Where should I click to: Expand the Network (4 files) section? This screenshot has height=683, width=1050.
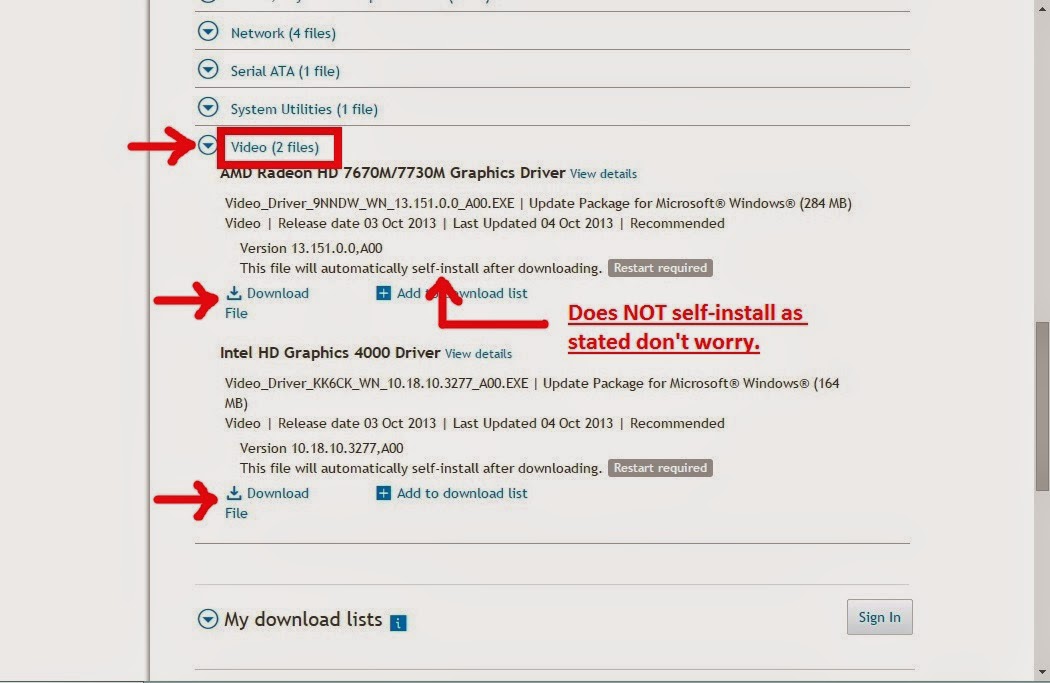click(x=208, y=31)
